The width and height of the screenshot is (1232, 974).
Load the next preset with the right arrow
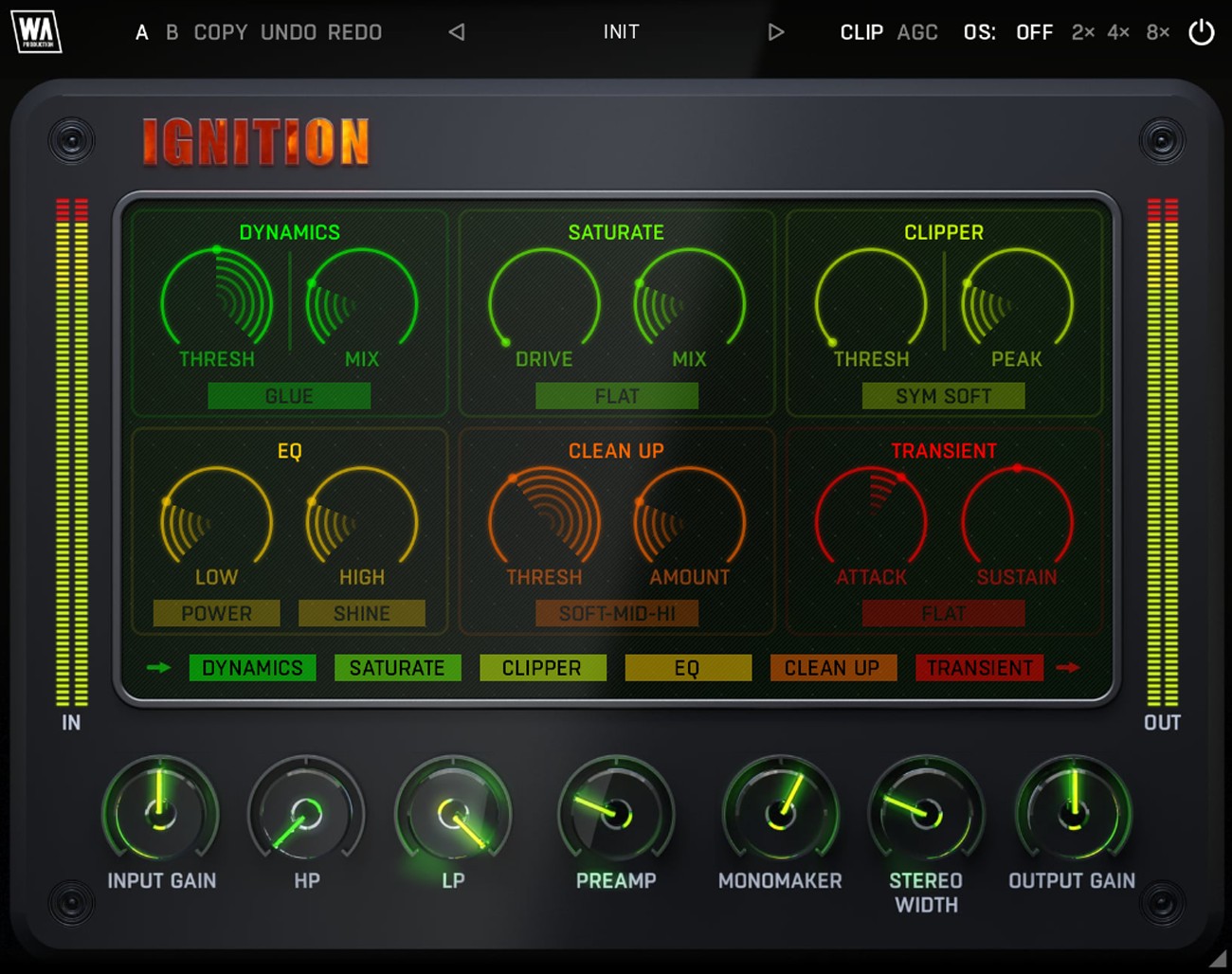tap(777, 31)
